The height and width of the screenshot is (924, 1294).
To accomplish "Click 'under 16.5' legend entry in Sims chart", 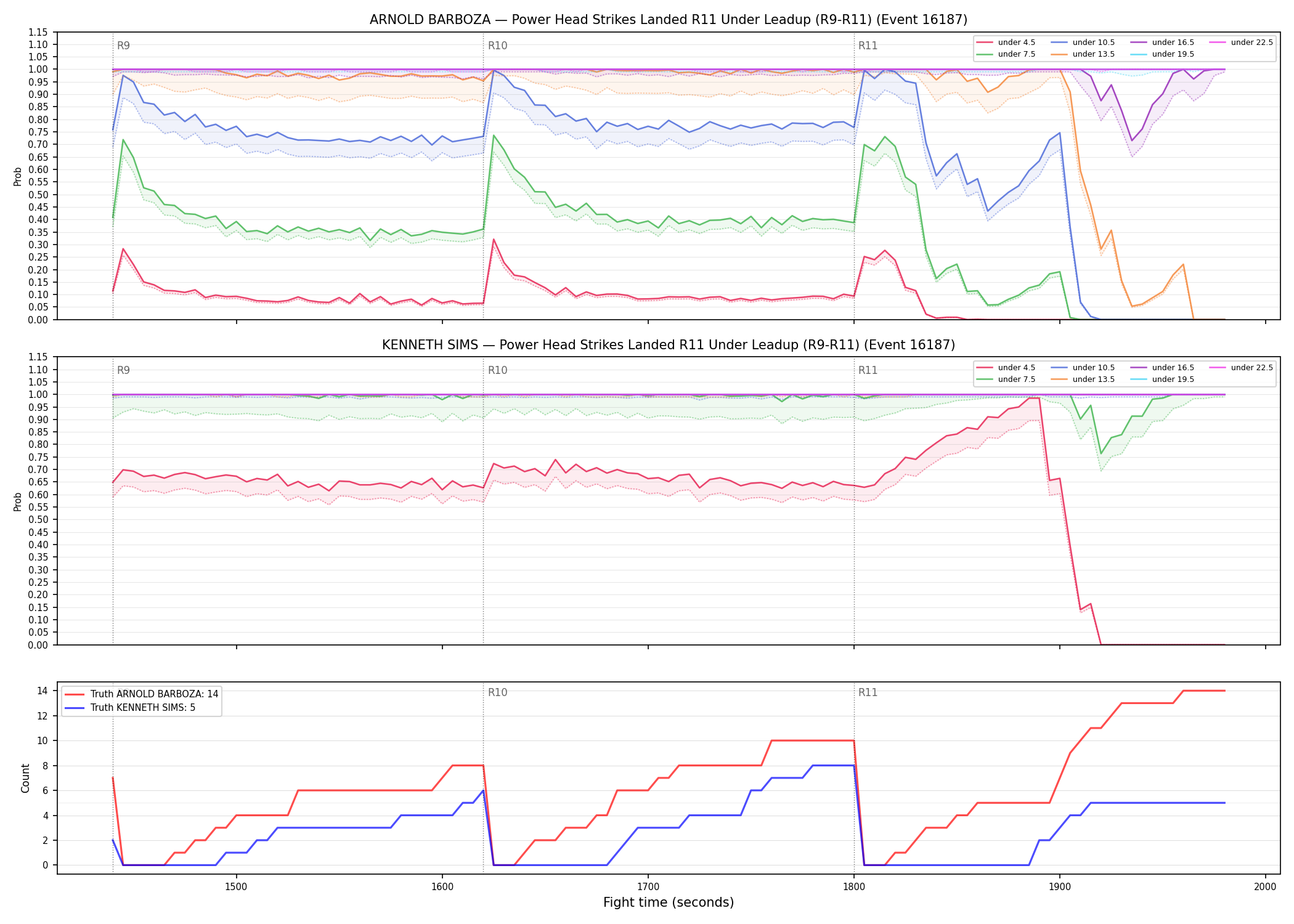I will tap(1163, 368).
